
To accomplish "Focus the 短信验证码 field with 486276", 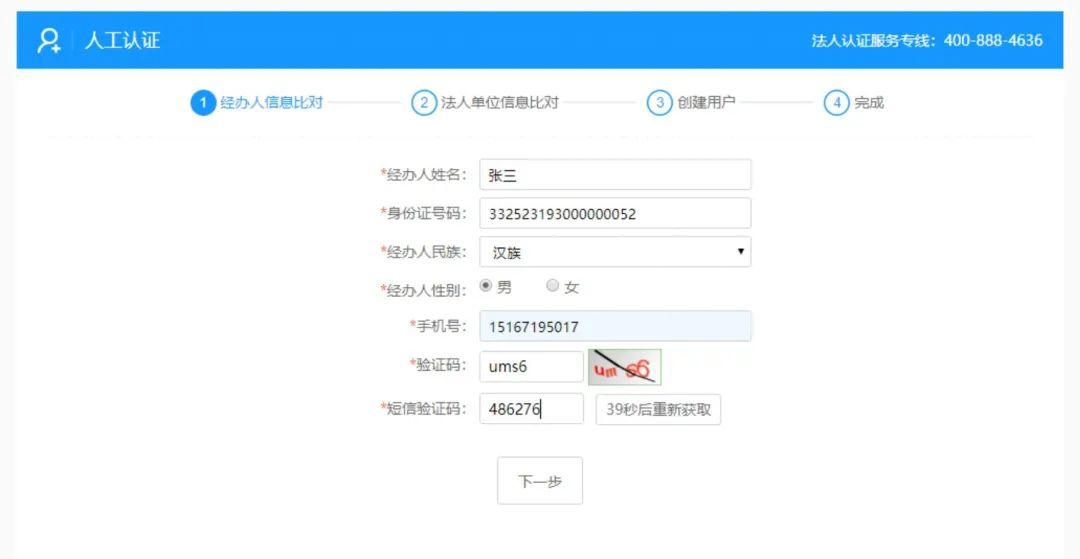I will click(x=531, y=409).
